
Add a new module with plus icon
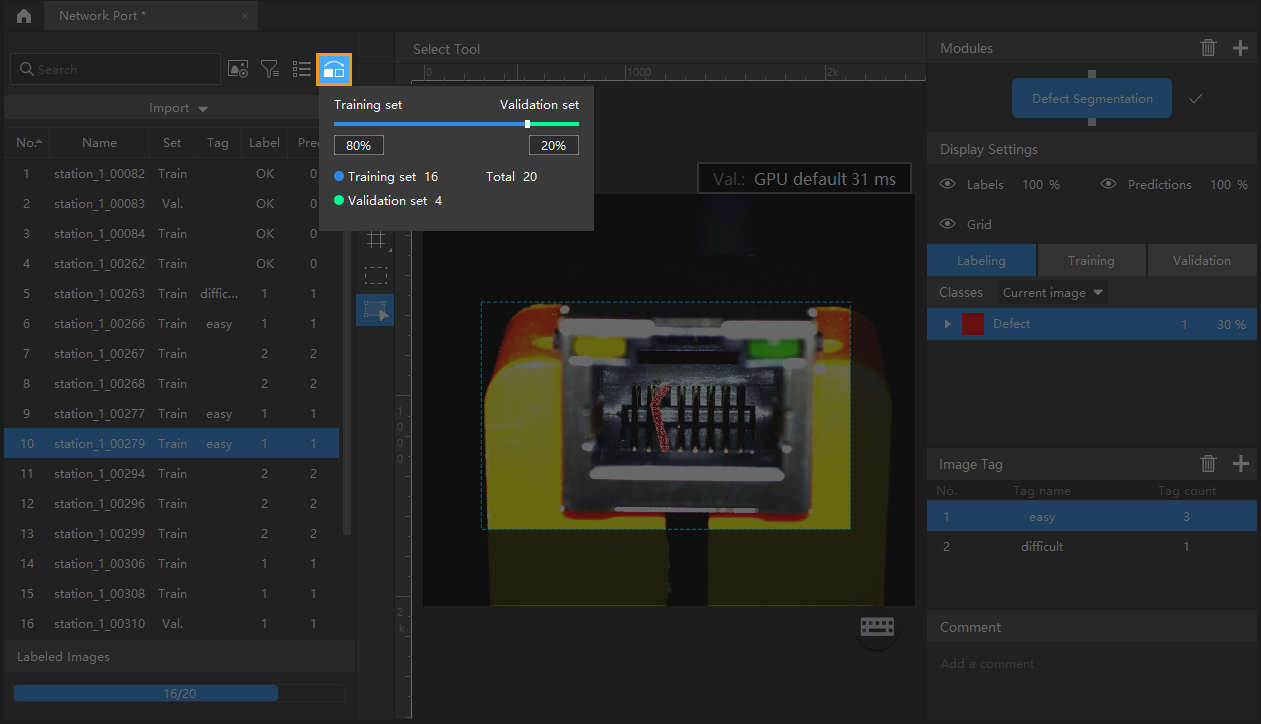tap(1240, 48)
